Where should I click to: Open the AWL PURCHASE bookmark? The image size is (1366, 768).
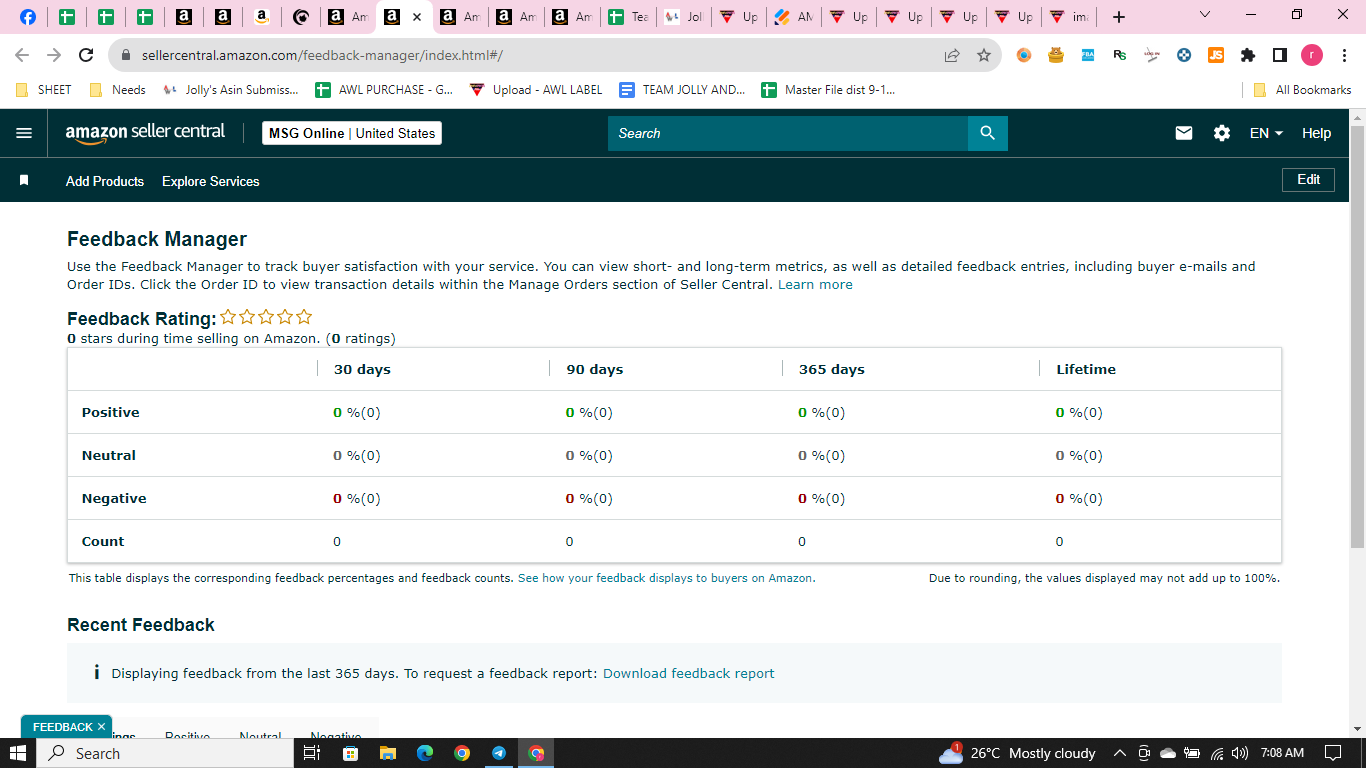tap(384, 90)
